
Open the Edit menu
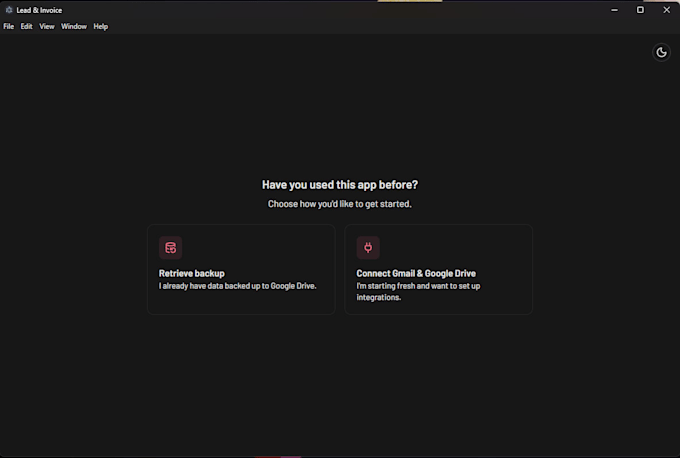(x=26, y=26)
